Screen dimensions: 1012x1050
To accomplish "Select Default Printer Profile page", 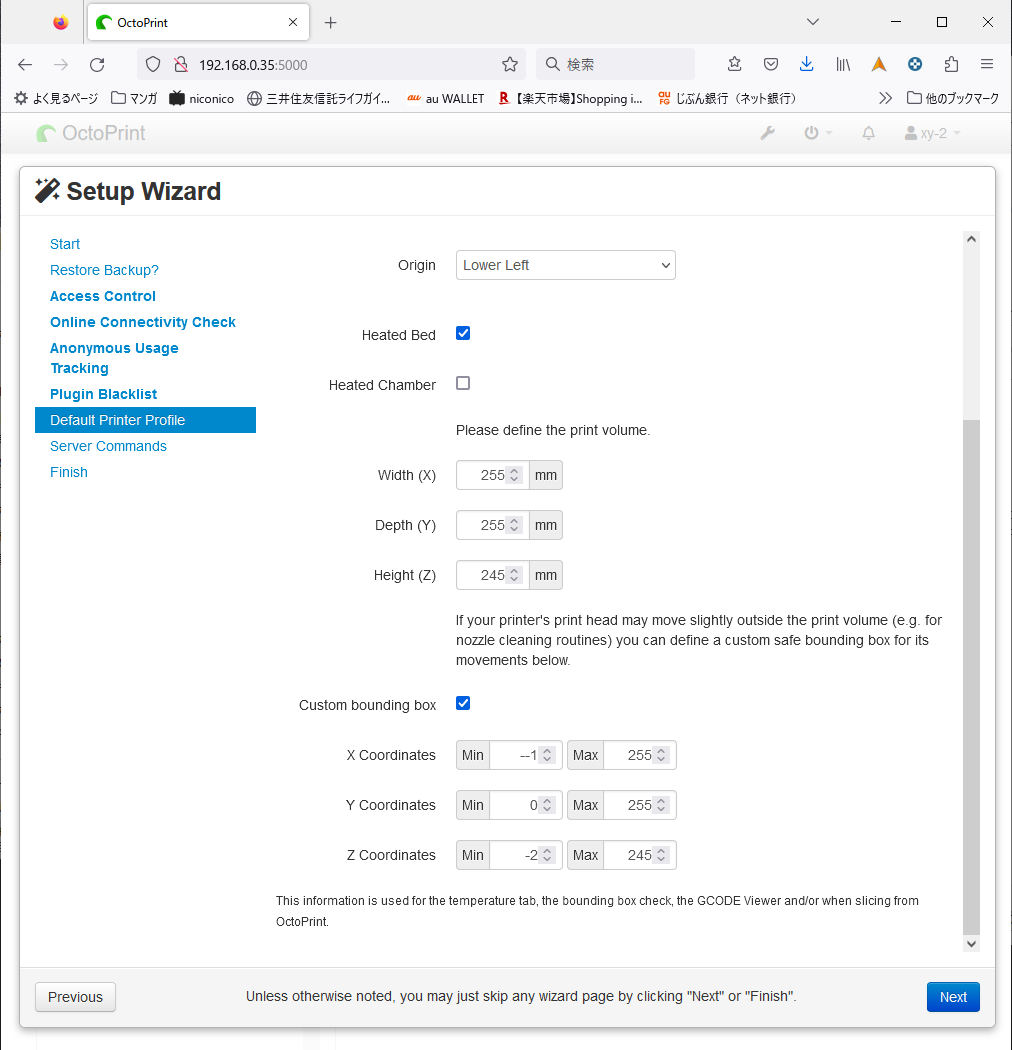I will pyautogui.click(x=145, y=420).
